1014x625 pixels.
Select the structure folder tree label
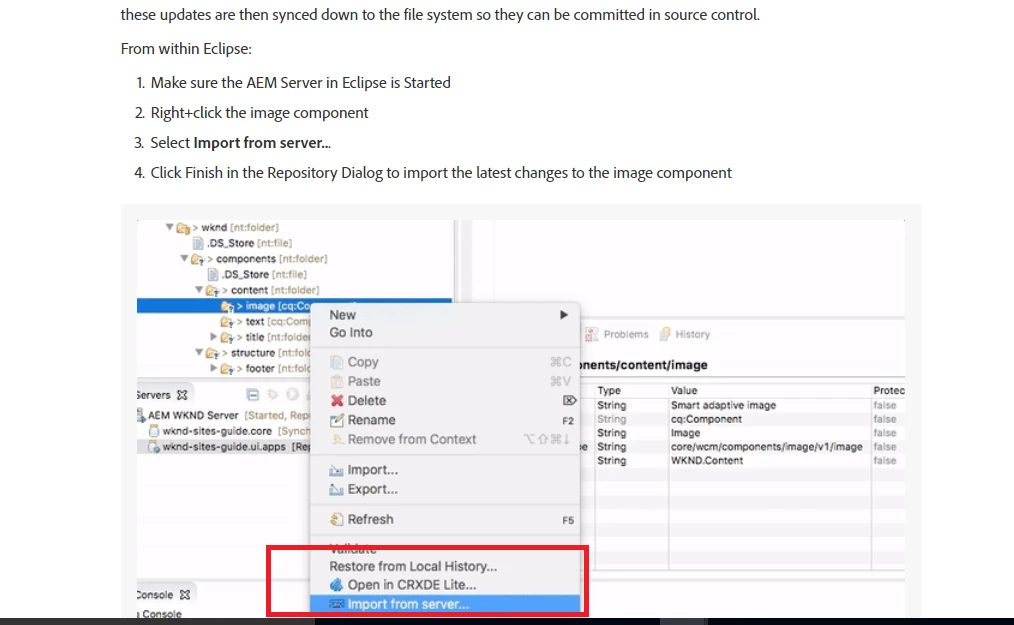click(x=270, y=353)
